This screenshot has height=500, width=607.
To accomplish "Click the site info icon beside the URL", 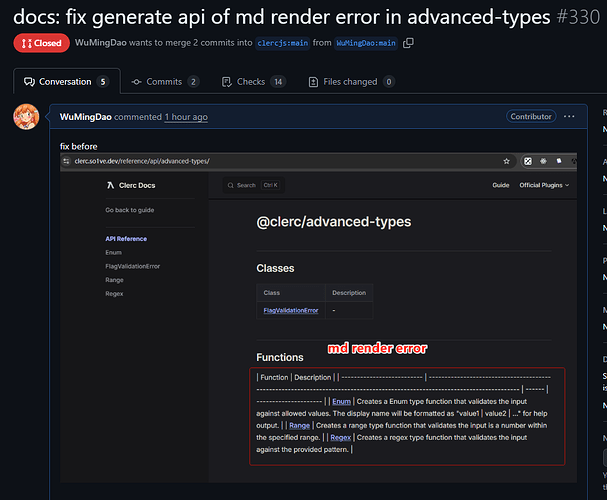I will point(66,161).
